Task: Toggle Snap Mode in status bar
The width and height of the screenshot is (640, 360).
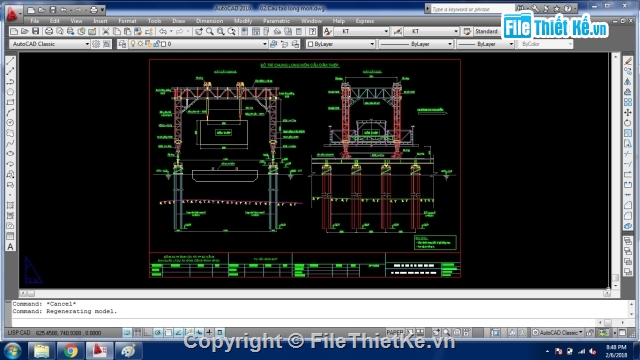Action: [x=127, y=333]
